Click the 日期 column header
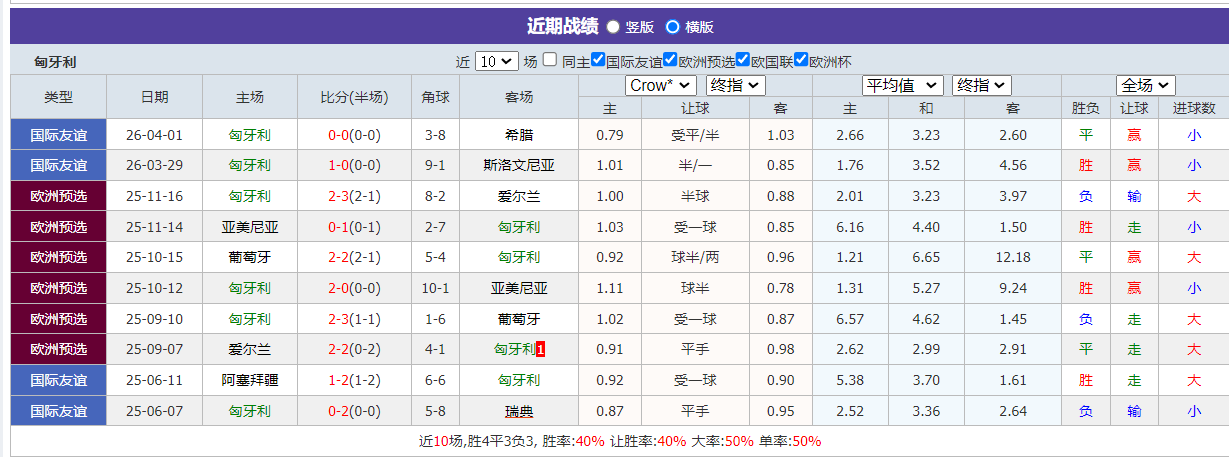Viewport: 1229px width, 457px height. [155, 97]
